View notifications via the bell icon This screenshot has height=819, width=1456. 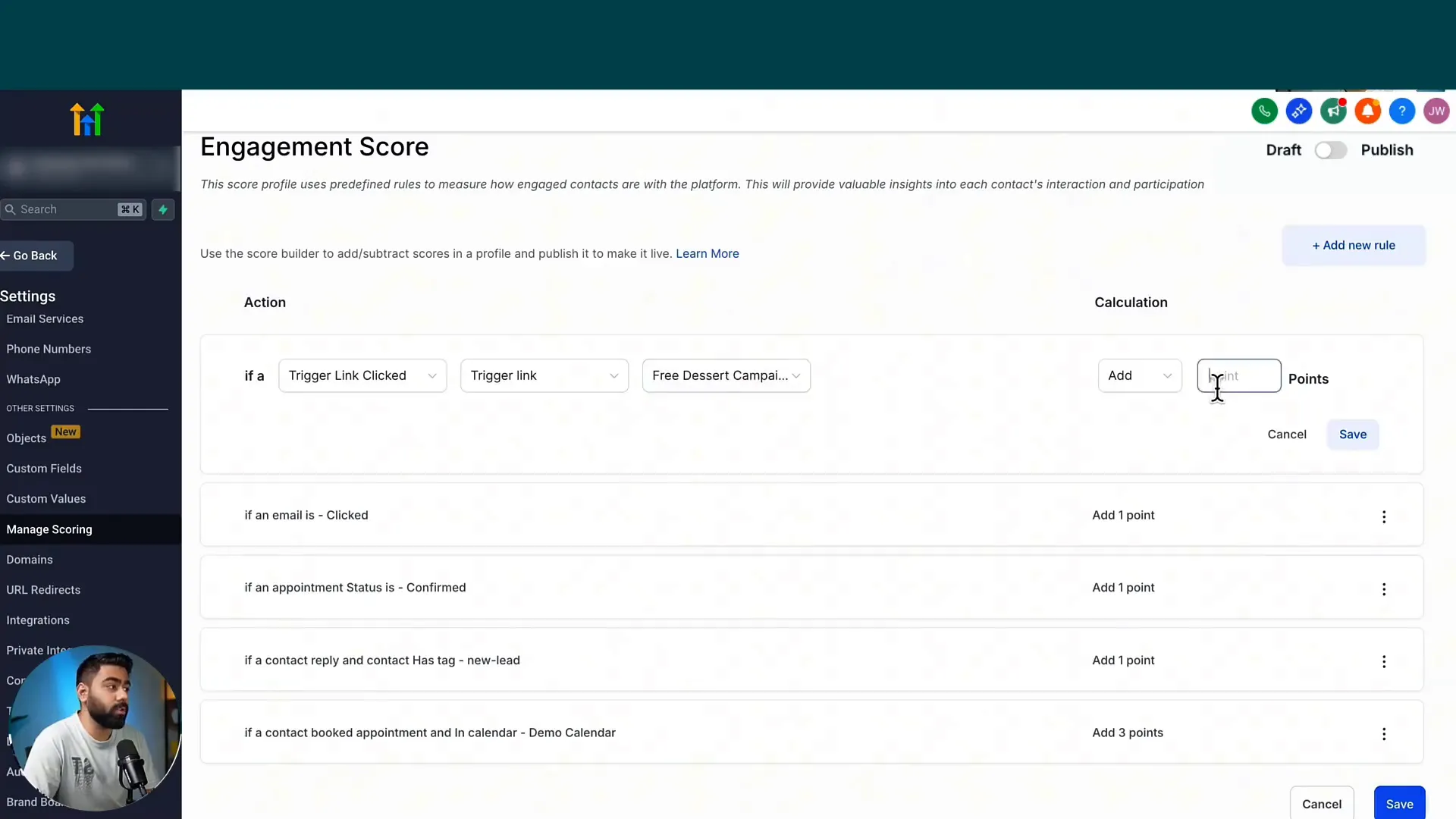coord(1367,111)
